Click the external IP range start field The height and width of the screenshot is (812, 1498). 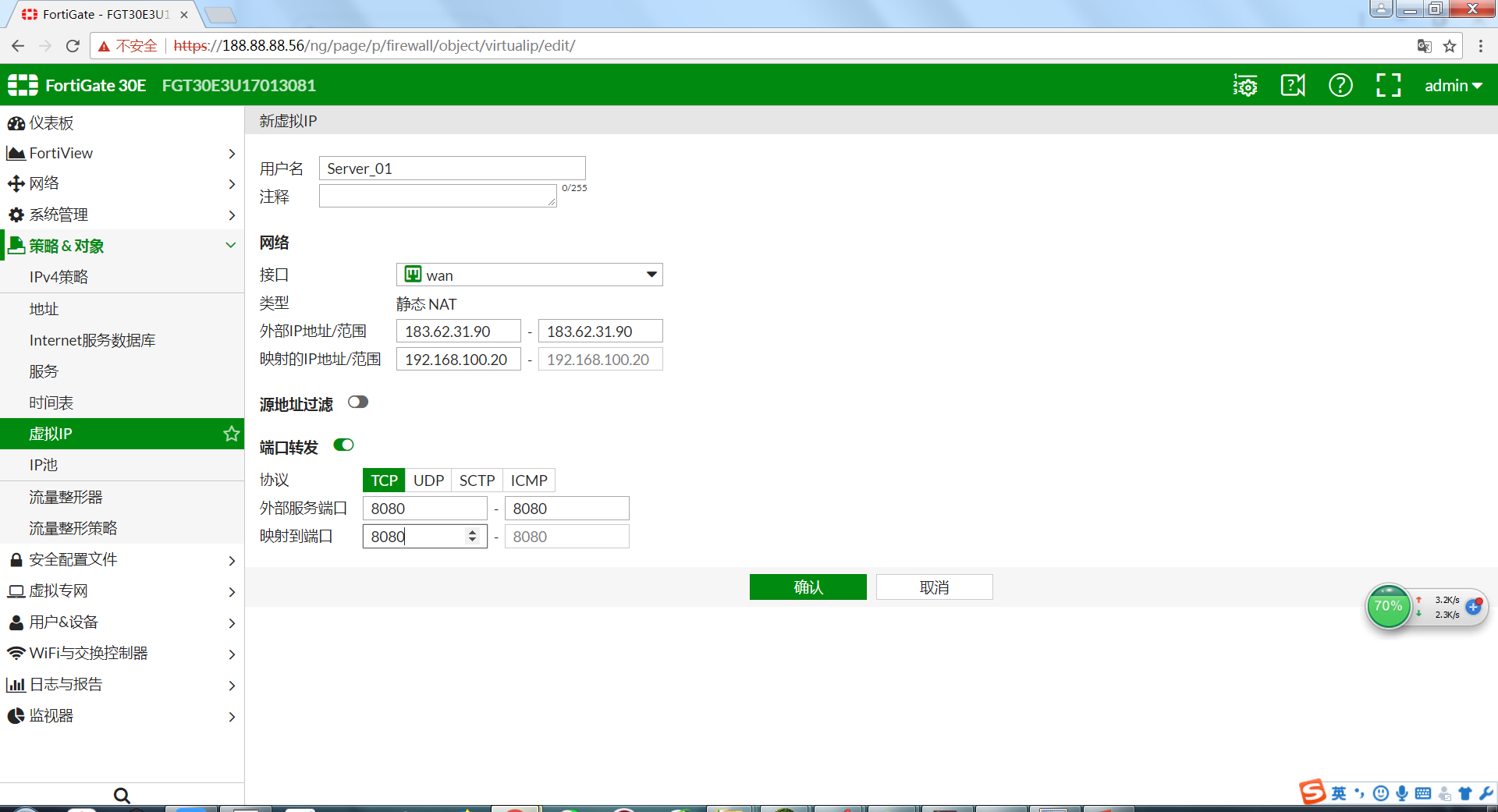click(459, 331)
